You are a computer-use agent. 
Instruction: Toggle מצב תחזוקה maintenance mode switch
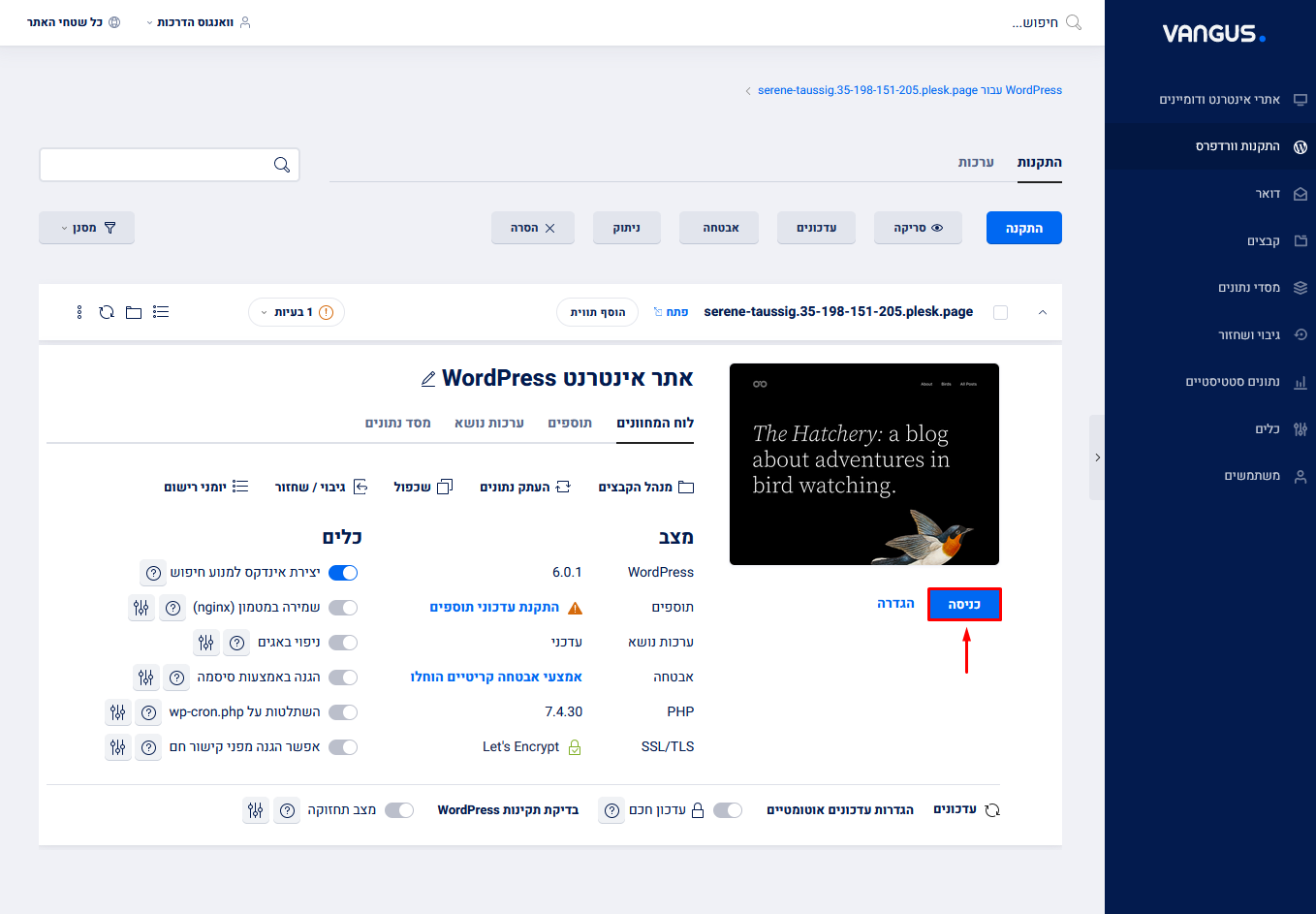pyautogui.click(x=399, y=810)
